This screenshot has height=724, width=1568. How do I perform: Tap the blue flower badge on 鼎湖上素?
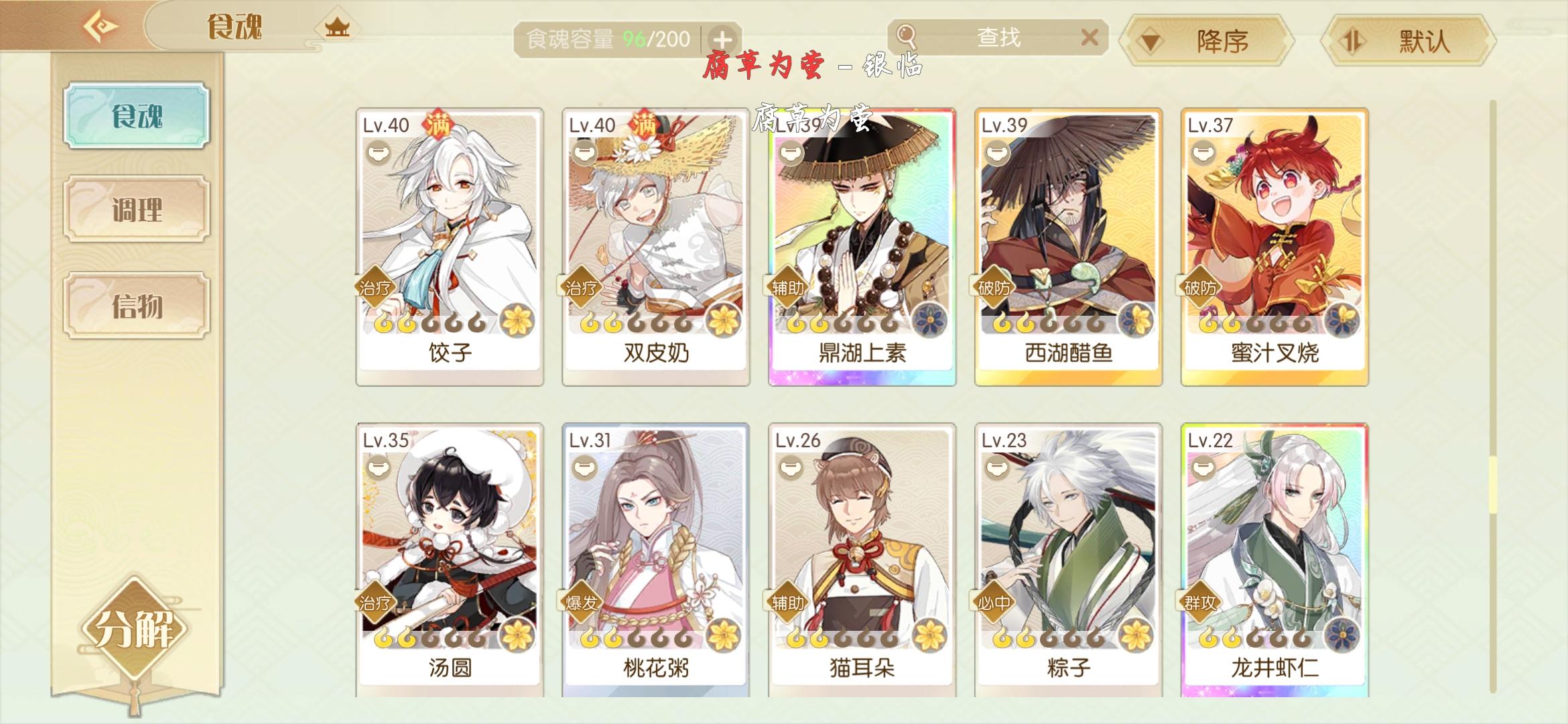[929, 320]
